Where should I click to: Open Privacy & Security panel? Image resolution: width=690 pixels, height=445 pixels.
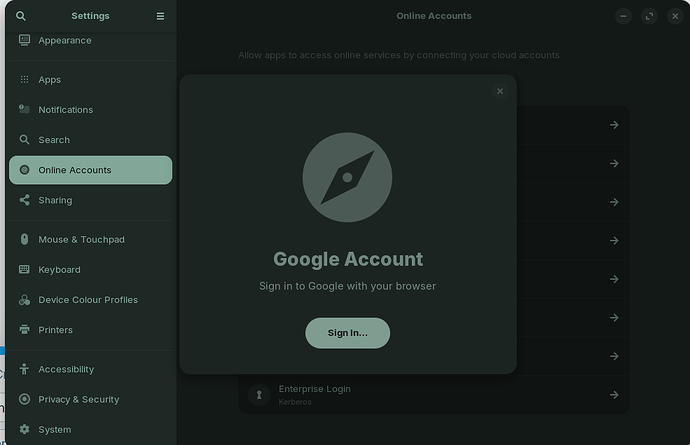(x=91, y=399)
